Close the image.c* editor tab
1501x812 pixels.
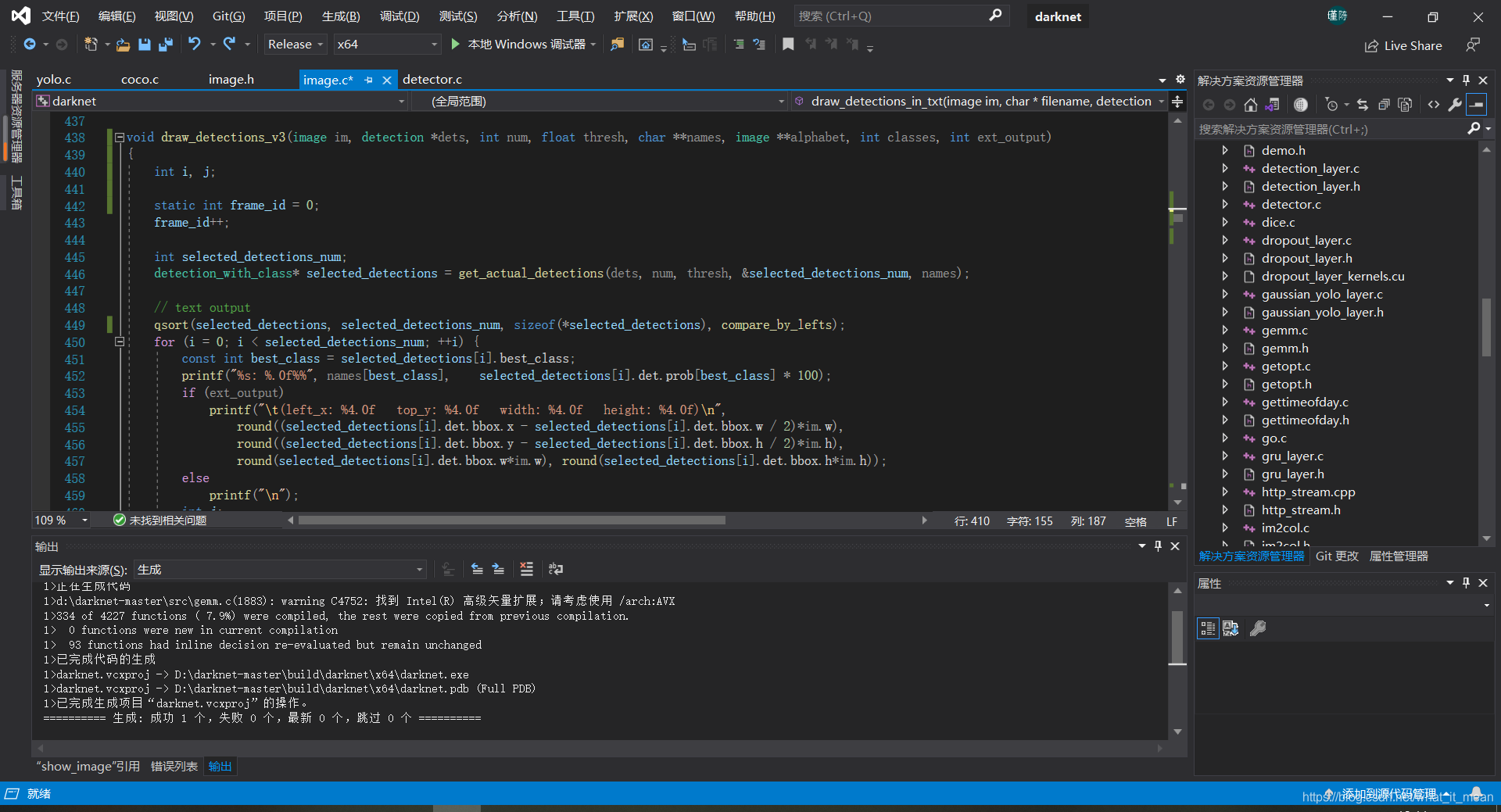387,80
